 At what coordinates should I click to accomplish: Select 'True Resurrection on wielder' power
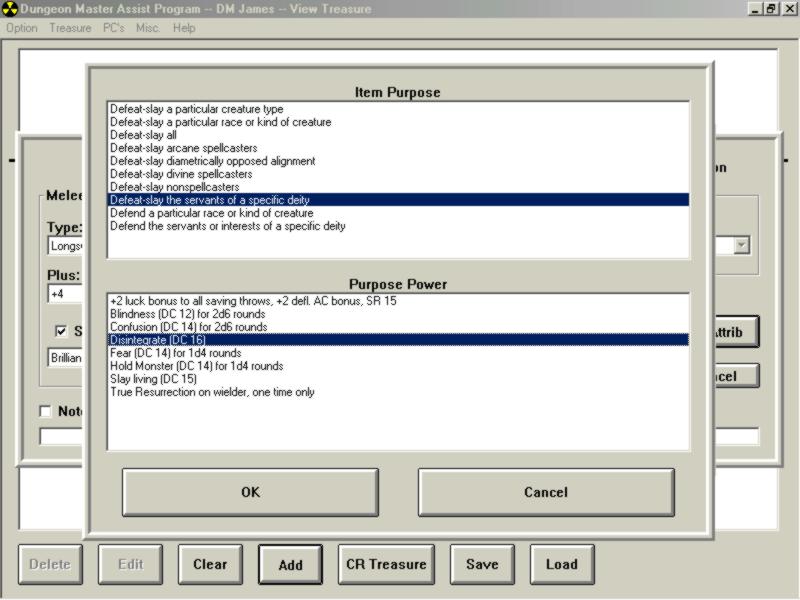point(212,392)
